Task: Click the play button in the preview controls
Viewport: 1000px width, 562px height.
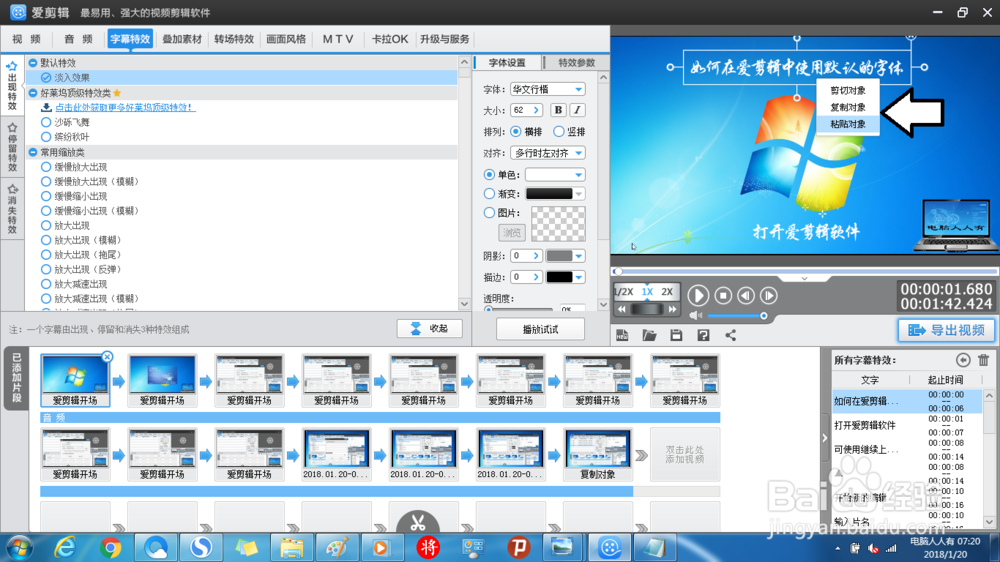Action: pyautogui.click(x=698, y=295)
